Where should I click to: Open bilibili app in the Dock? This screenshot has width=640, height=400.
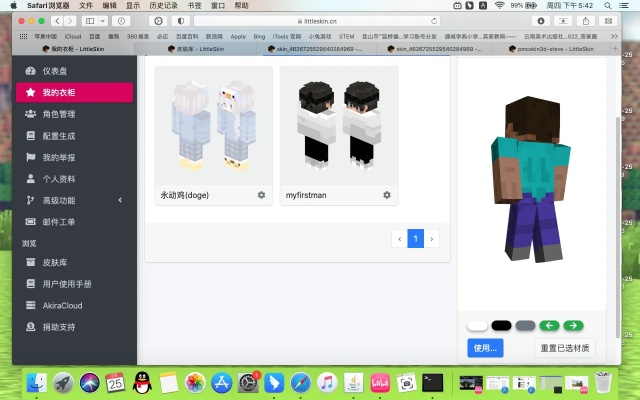pos(380,383)
